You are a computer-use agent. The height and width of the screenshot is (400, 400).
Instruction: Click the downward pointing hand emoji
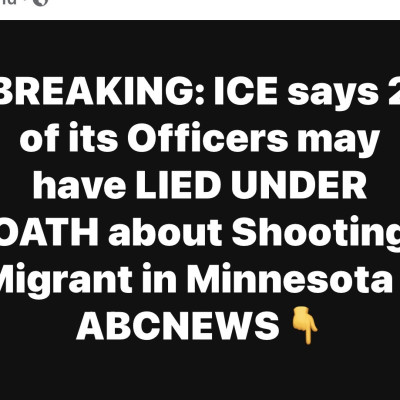[x=305, y=326]
